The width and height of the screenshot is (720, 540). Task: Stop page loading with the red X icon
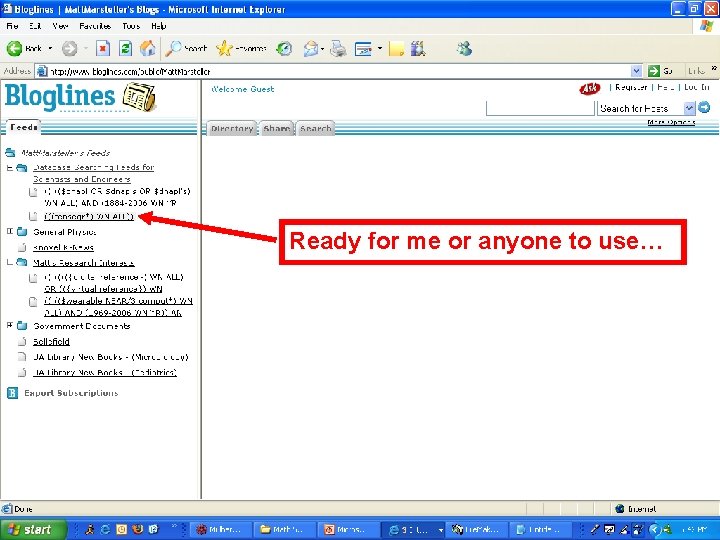[x=103, y=48]
